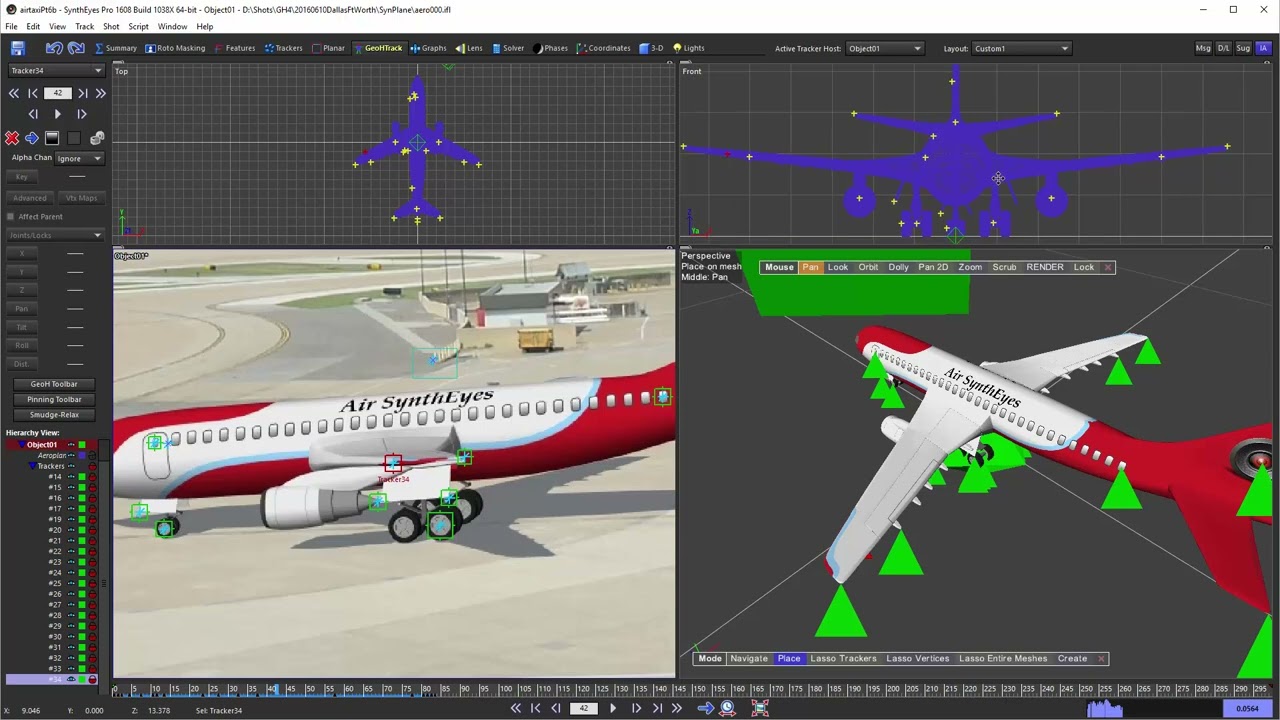Click the green color swatch for tracker #17
The height and width of the screenshot is (720, 1280).
pos(82,509)
